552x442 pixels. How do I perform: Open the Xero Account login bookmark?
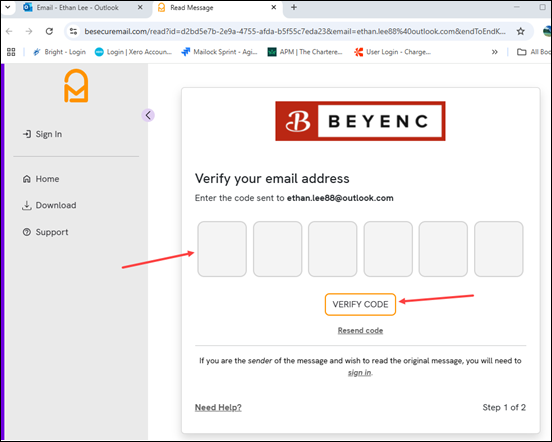(133, 52)
